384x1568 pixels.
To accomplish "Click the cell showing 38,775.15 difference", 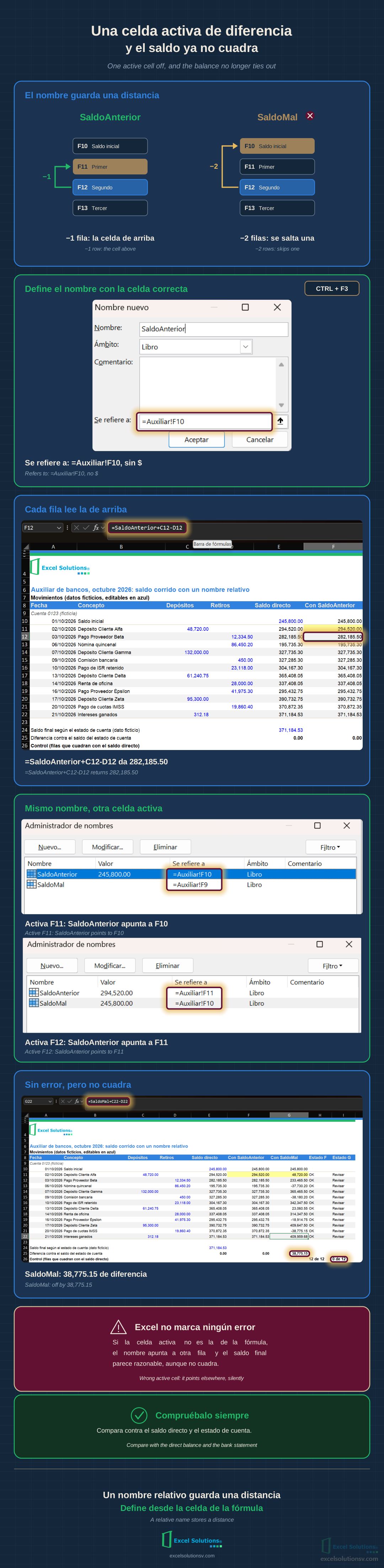I will click(x=299, y=1253).
